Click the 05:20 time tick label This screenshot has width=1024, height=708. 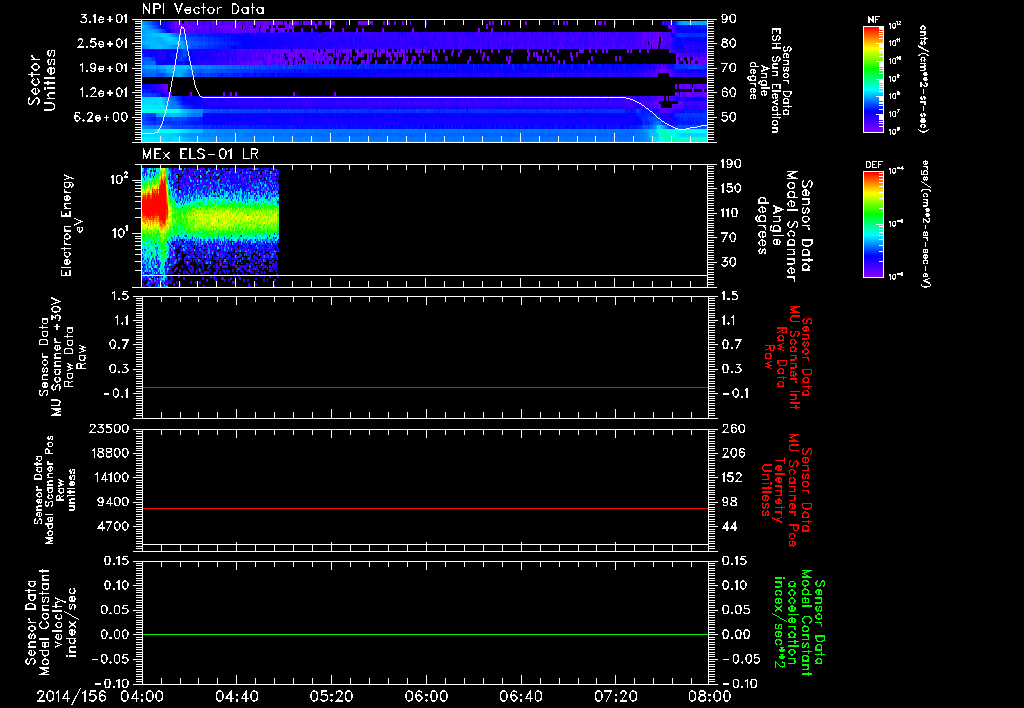point(331,696)
